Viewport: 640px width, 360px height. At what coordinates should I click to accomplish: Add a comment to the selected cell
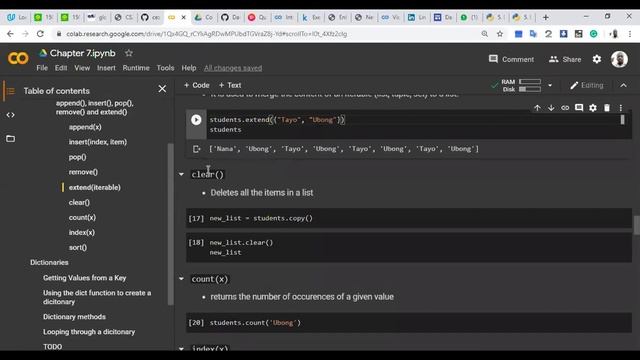[579, 108]
